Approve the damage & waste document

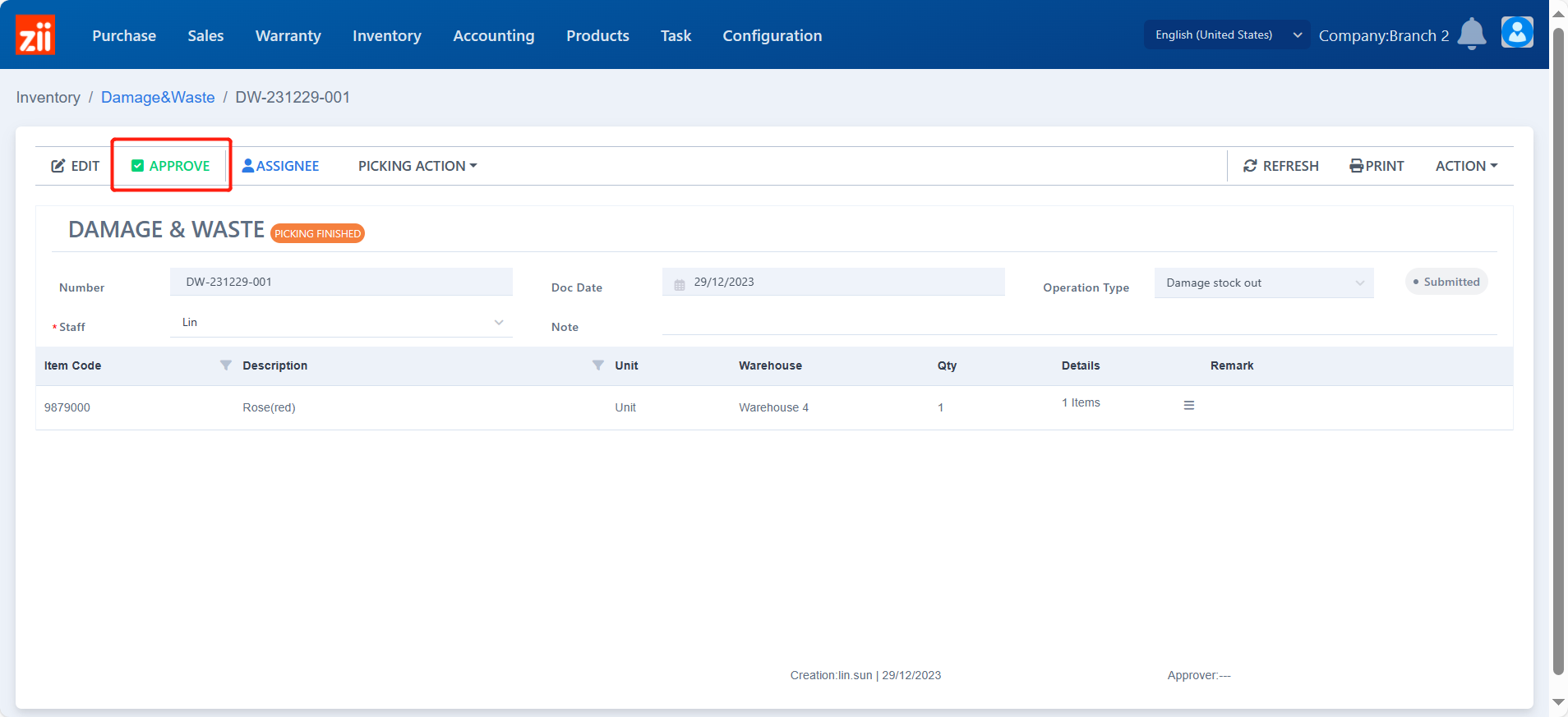(x=171, y=166)
